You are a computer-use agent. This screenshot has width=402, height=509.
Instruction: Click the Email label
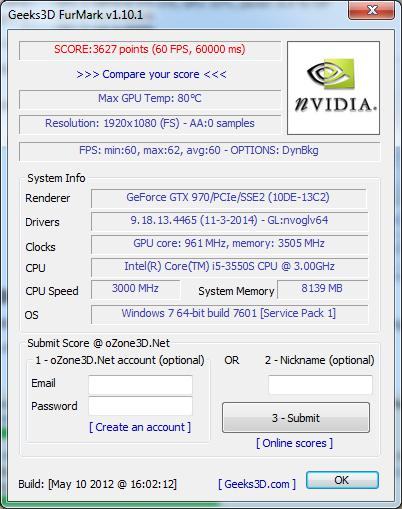(x=43, y=383)
